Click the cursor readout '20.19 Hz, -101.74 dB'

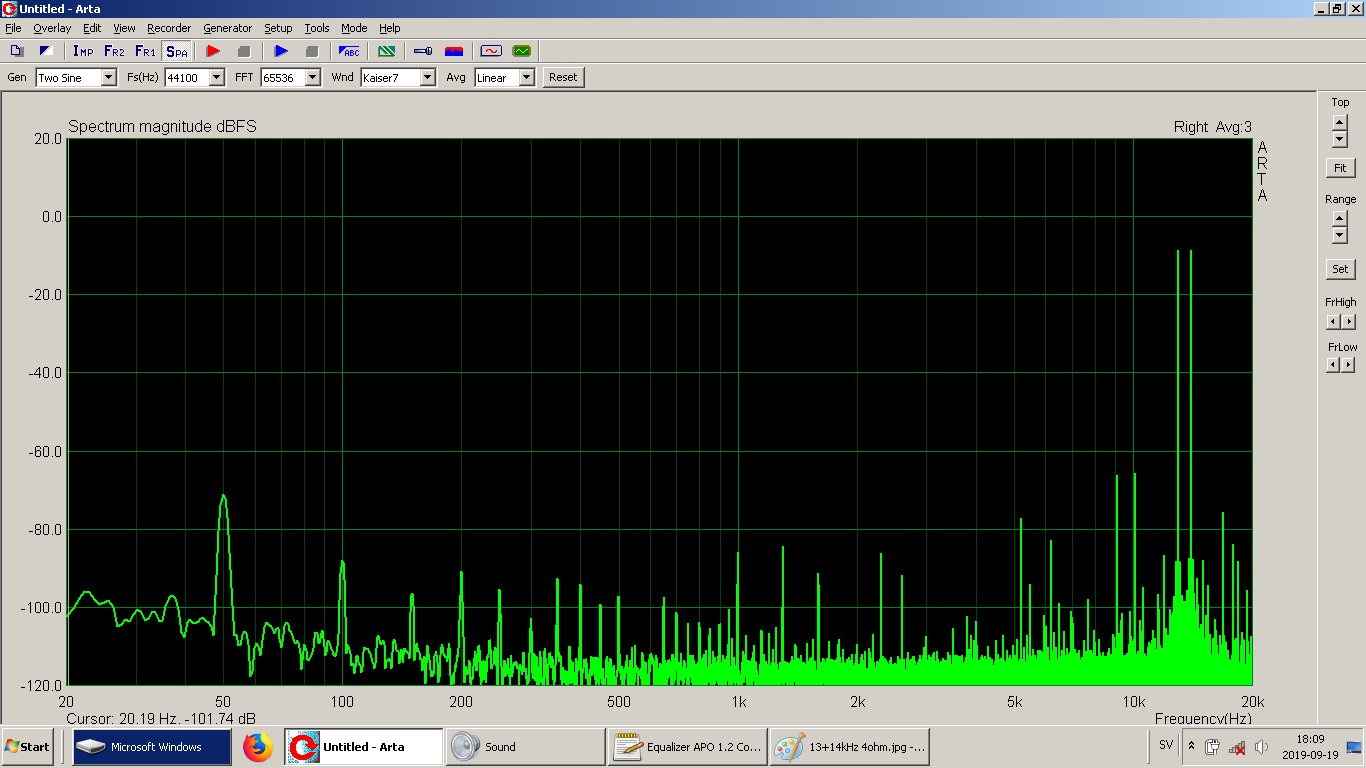pos(161,719)
